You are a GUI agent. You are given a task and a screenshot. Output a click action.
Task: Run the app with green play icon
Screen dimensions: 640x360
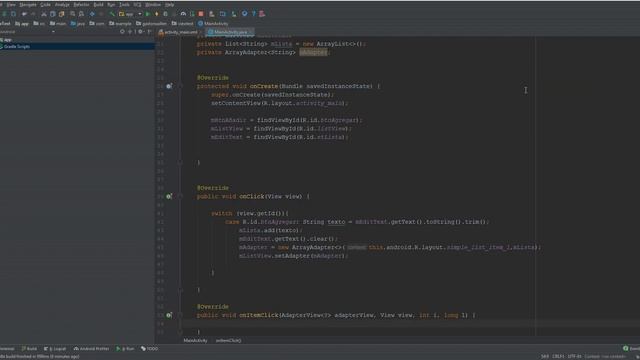(148, 13)
